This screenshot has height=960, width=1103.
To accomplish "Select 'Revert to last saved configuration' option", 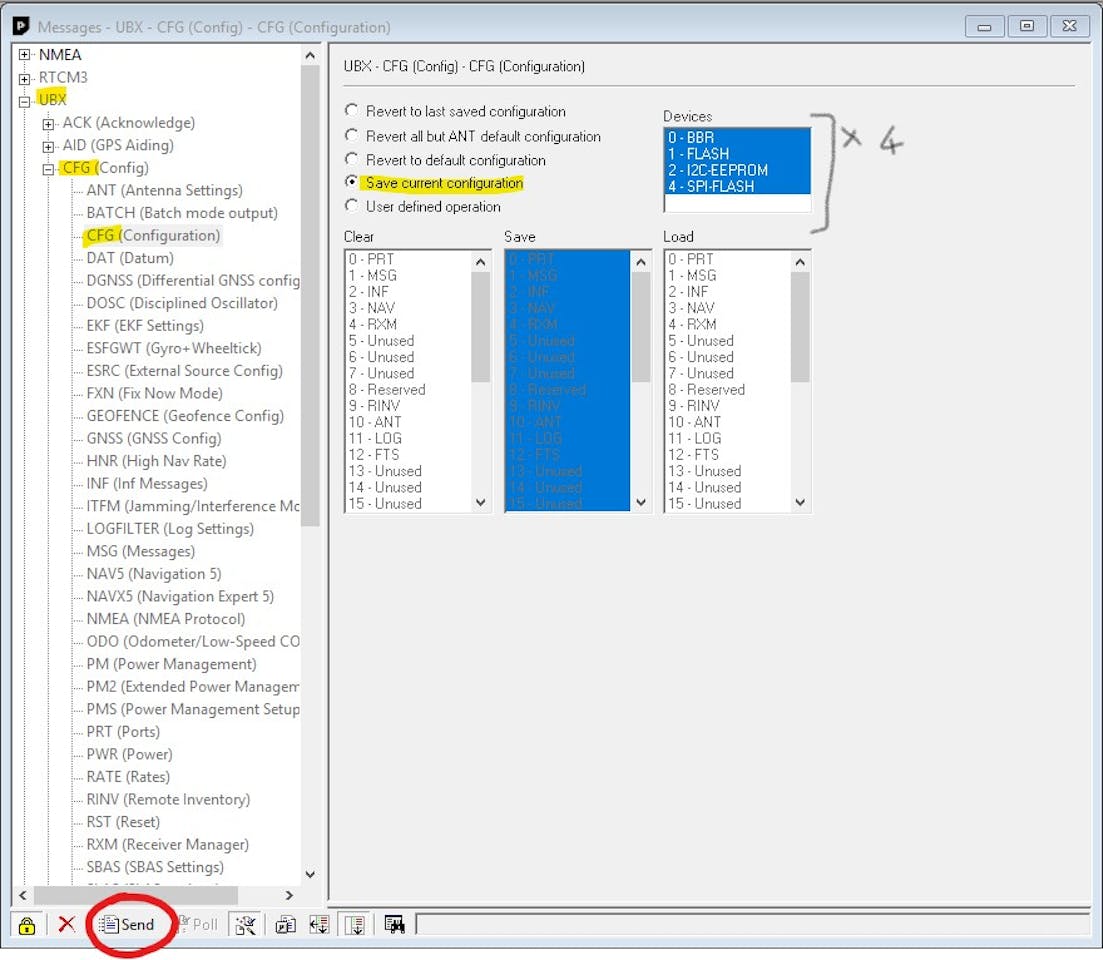I will coord(351,111).
